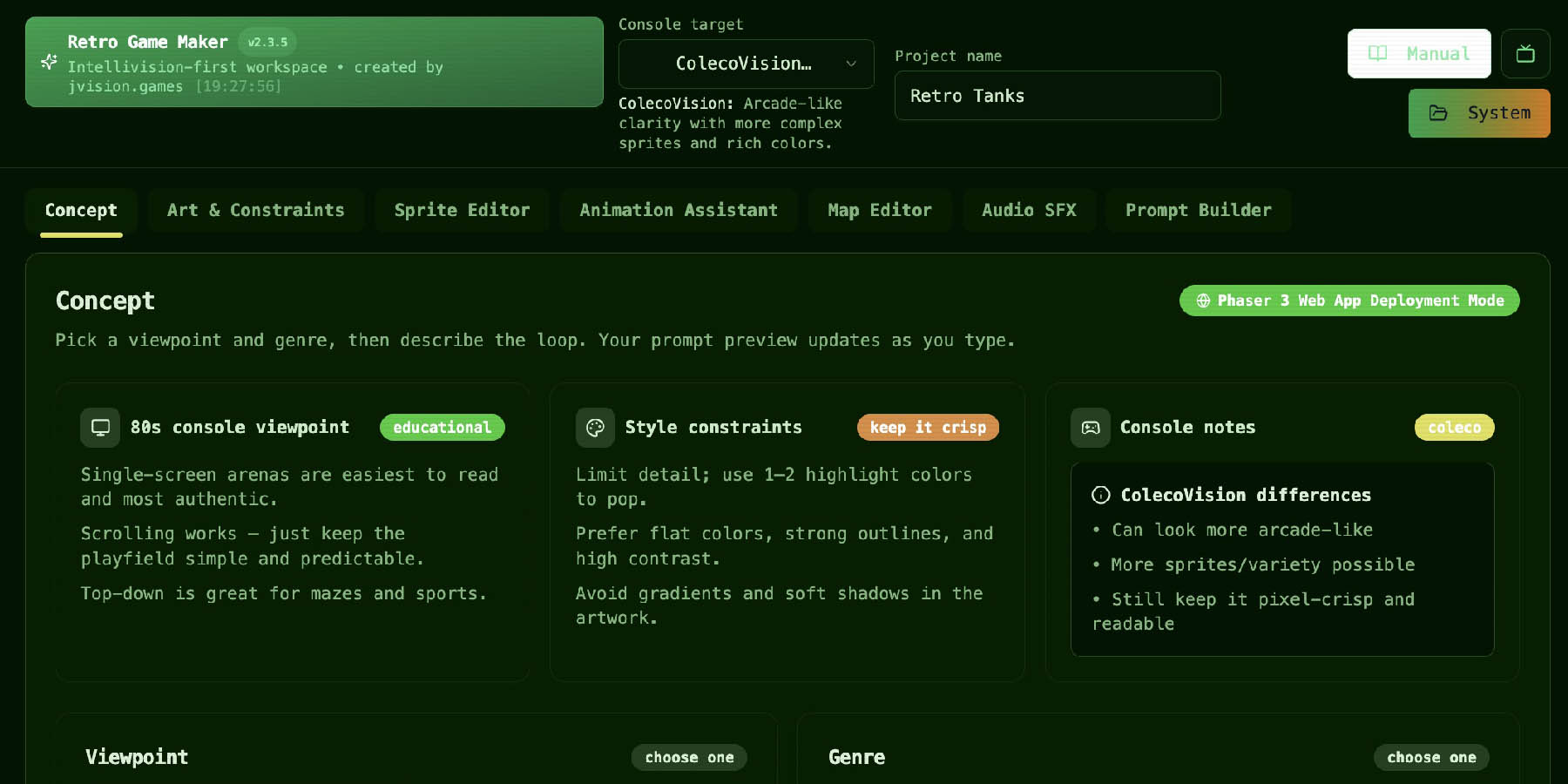Click the sparkle icon in the Retro Game Maker banner
Screen dimensions: 1568x784
click(x=50, y=61)
